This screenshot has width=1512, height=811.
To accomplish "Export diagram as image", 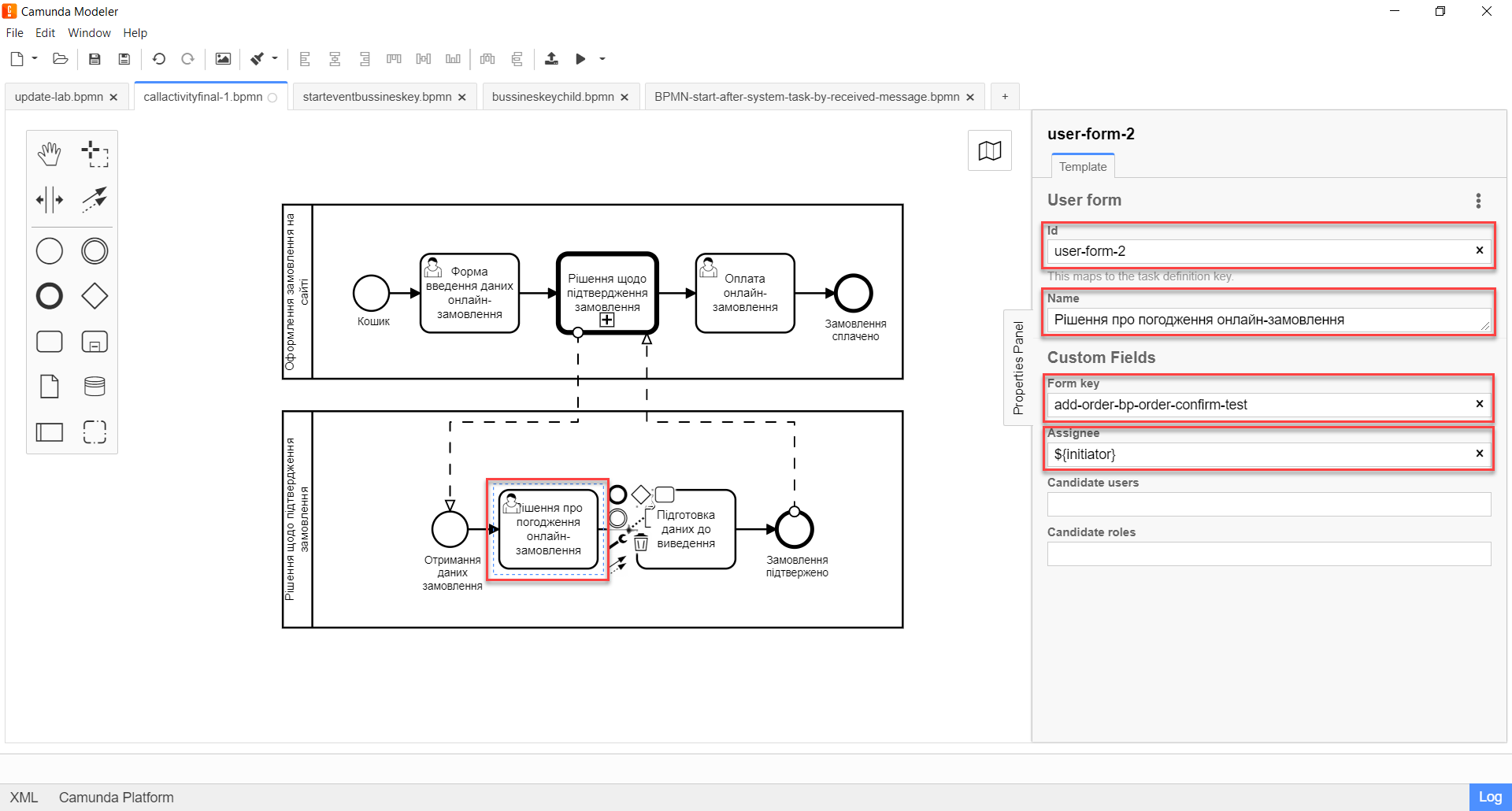I will 224,59.
